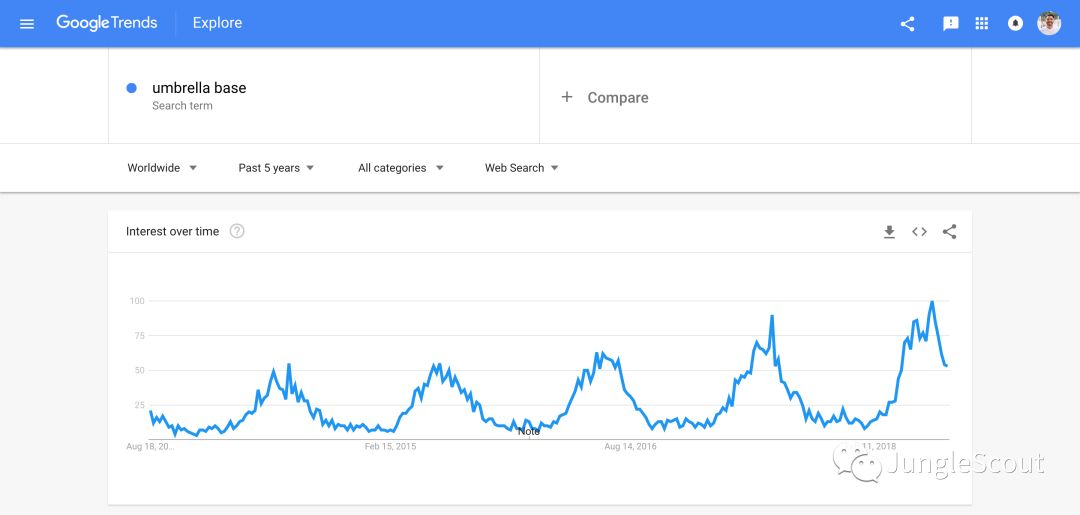Image resolution: width=1080 pixels, height=515 pixels.
Task: Download the Interest over time chart
Action: coord(889,232)
